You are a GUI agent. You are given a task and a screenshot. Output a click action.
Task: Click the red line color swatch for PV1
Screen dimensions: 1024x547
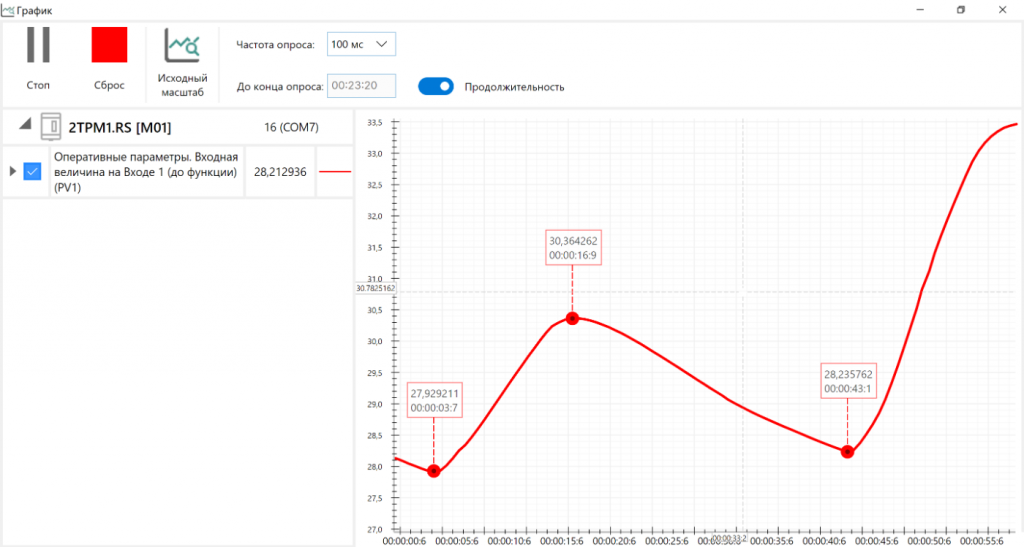point(335,172)
